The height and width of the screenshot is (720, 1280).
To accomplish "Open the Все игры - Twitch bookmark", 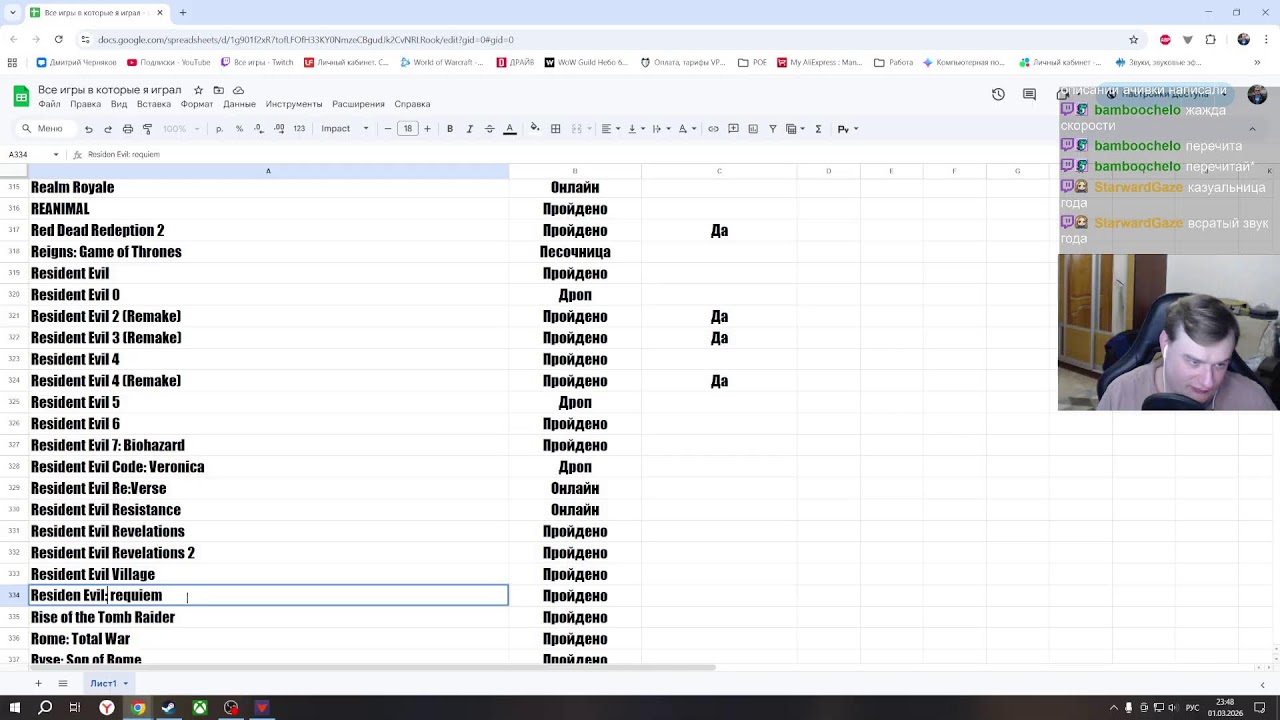I will [257, 62].
